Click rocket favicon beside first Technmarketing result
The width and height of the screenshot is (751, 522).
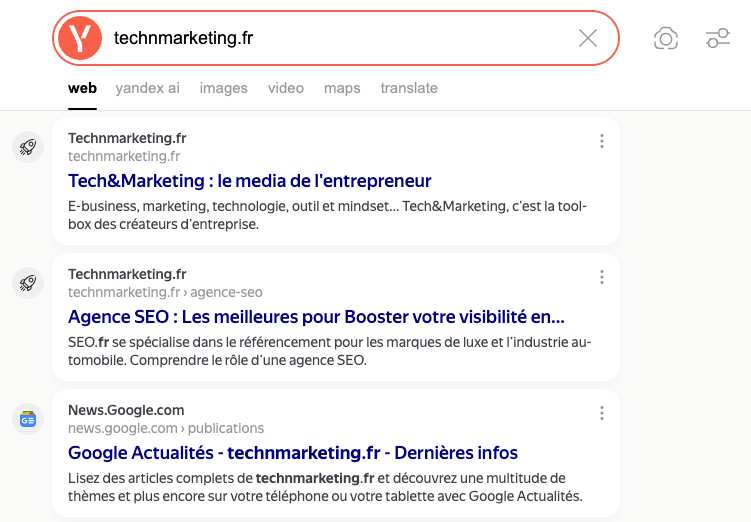[x=28, y=147]
